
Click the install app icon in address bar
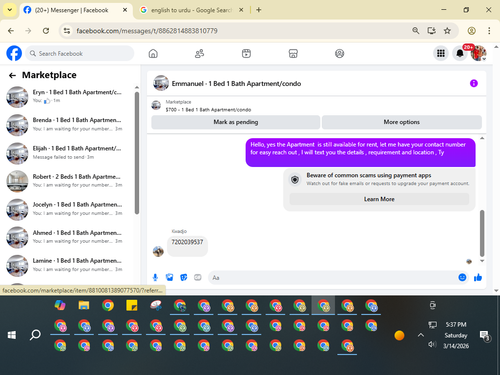[x=431, y=31]
